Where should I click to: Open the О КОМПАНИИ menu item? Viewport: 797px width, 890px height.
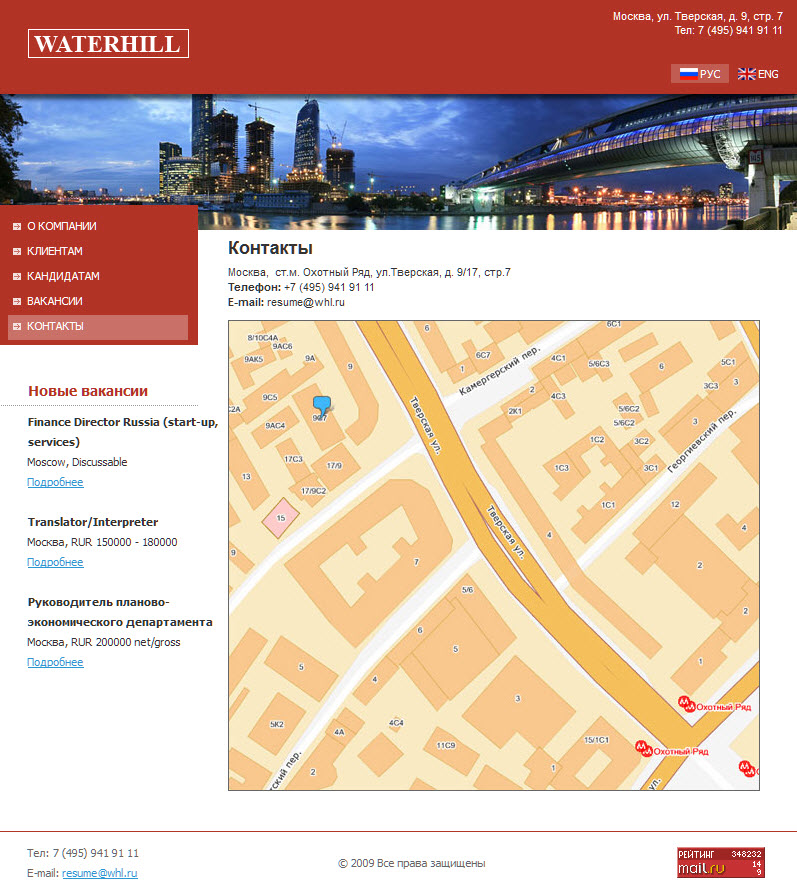click(61, 226)
